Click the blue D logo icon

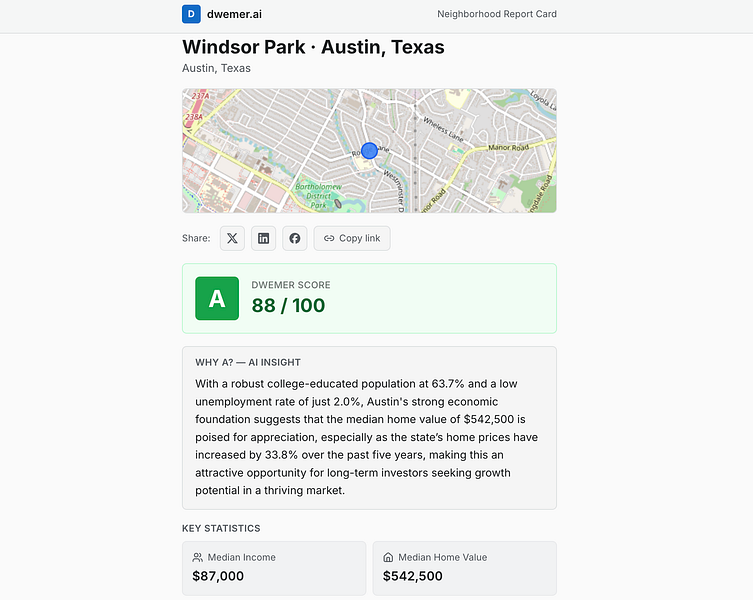[x=191, y=14]
